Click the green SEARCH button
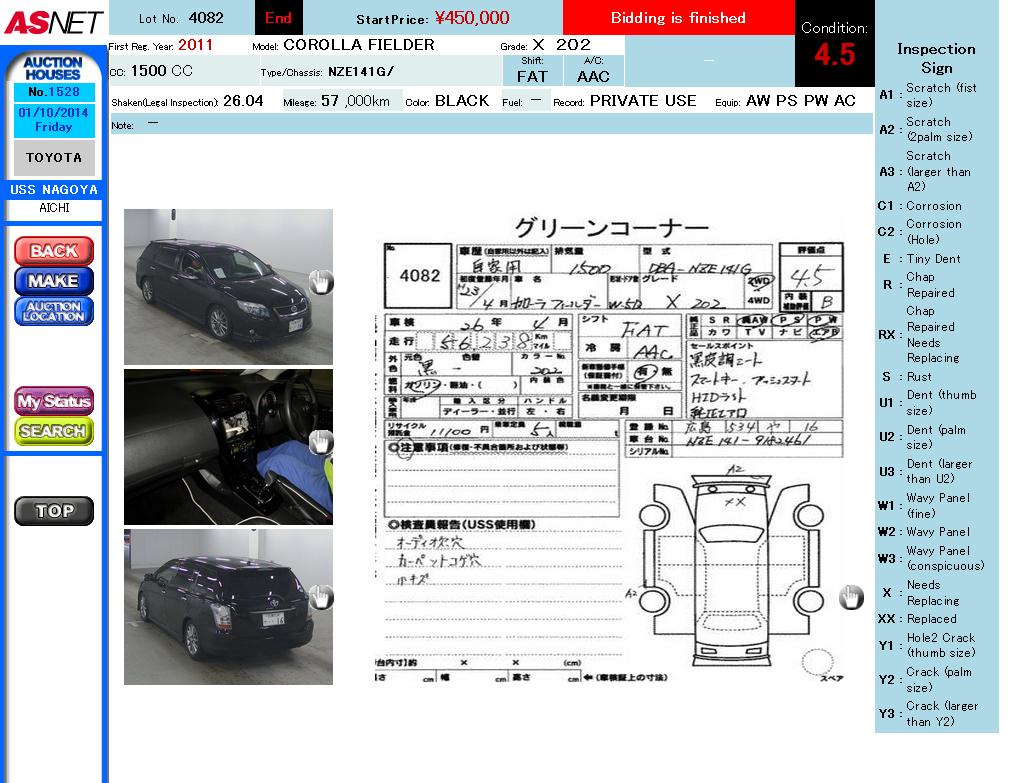This screenshot has height=783, width=1028. click(x=54, y=431)
